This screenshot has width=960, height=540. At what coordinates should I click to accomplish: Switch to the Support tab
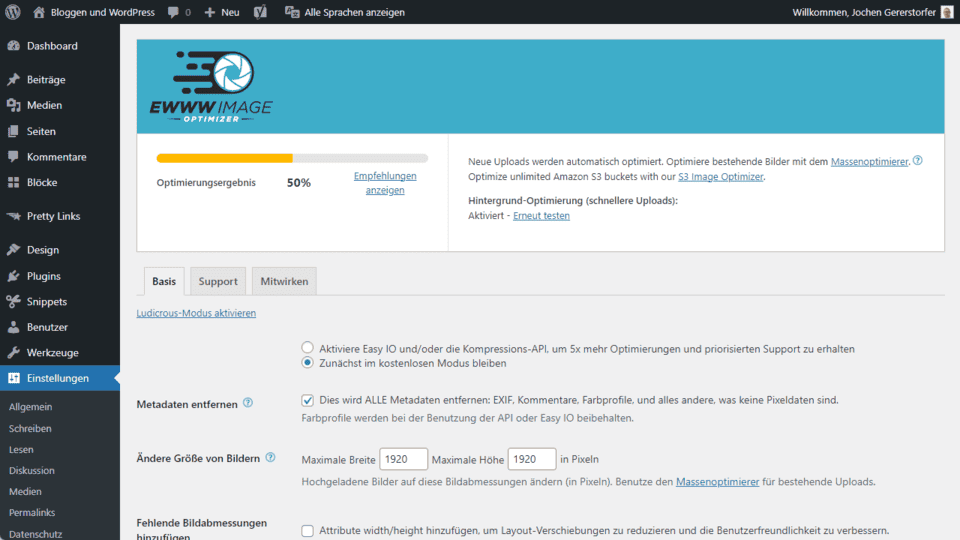coord(218,282)
